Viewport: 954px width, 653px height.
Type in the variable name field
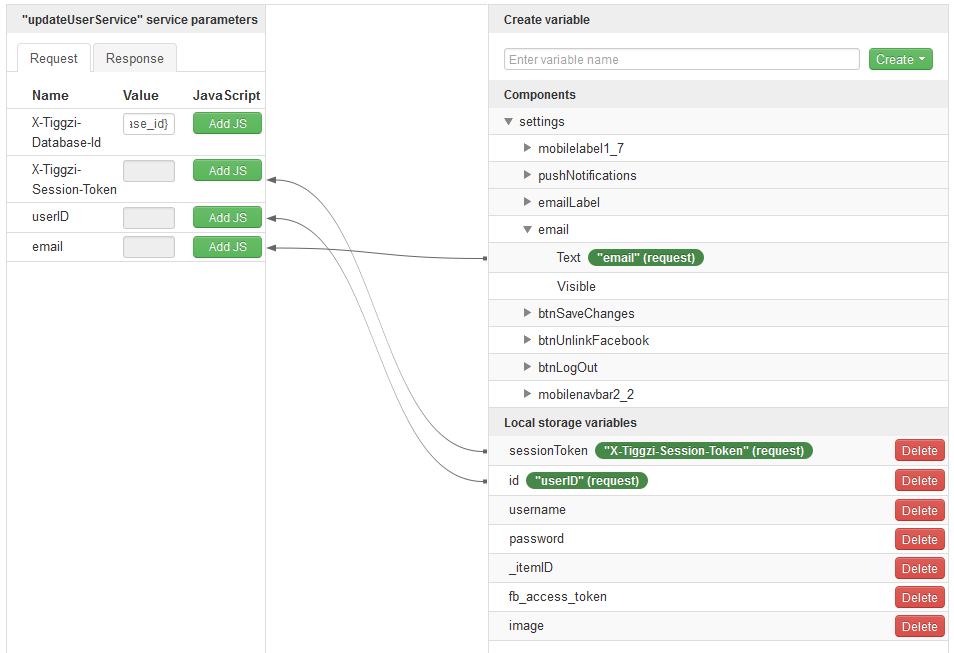coord(681,59)
